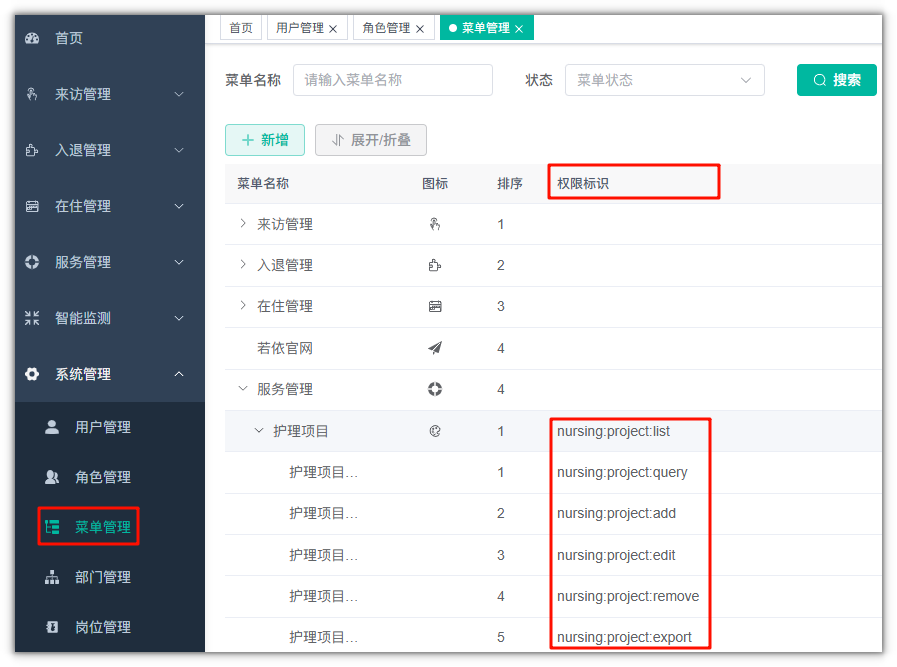Click the nursing:project:remove permission text
Viewport: 897px width, 667px height.
click(x=628, y=596)
